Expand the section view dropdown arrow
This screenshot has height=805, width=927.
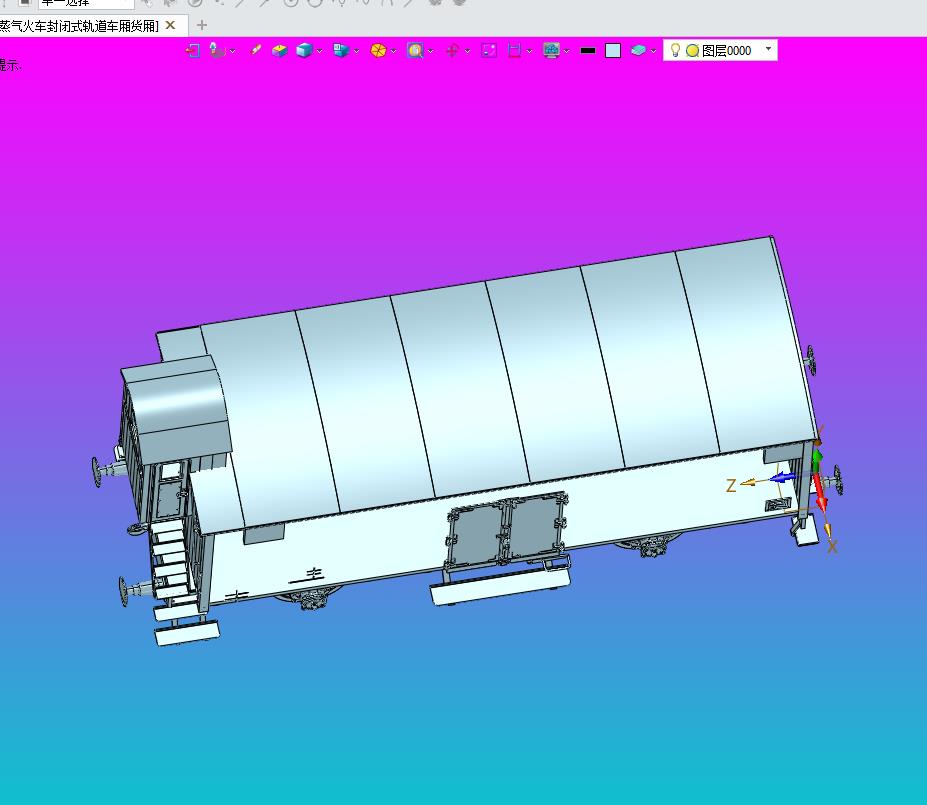[394, 51]
